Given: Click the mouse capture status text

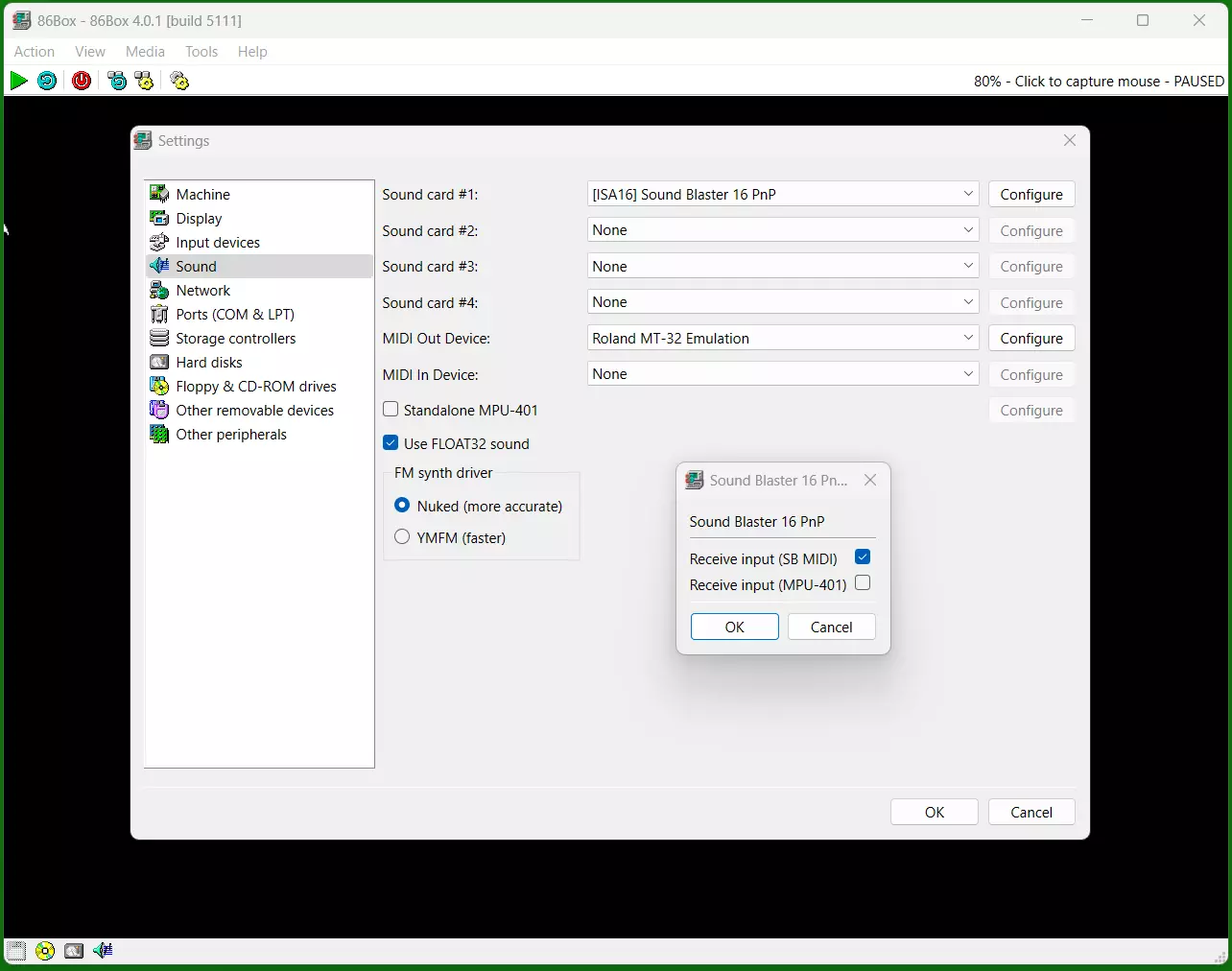Looking at the screenshot, I should [x=1099, y=82].
